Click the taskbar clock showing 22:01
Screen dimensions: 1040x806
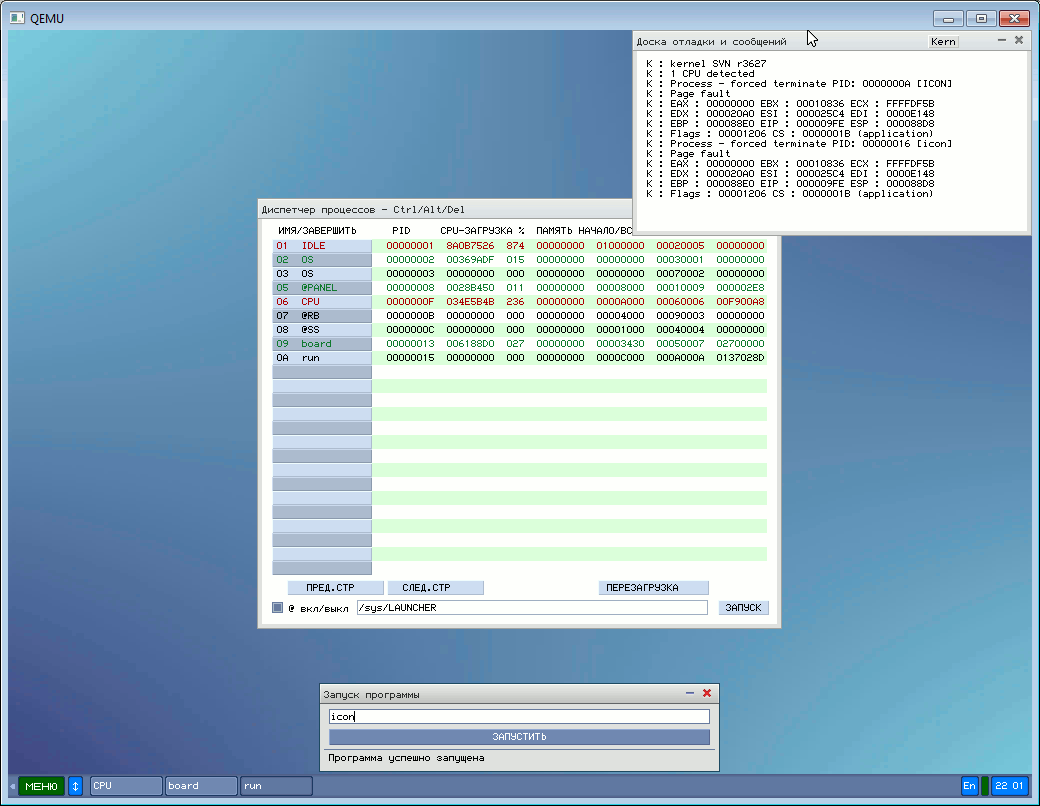click(1009, 786)
